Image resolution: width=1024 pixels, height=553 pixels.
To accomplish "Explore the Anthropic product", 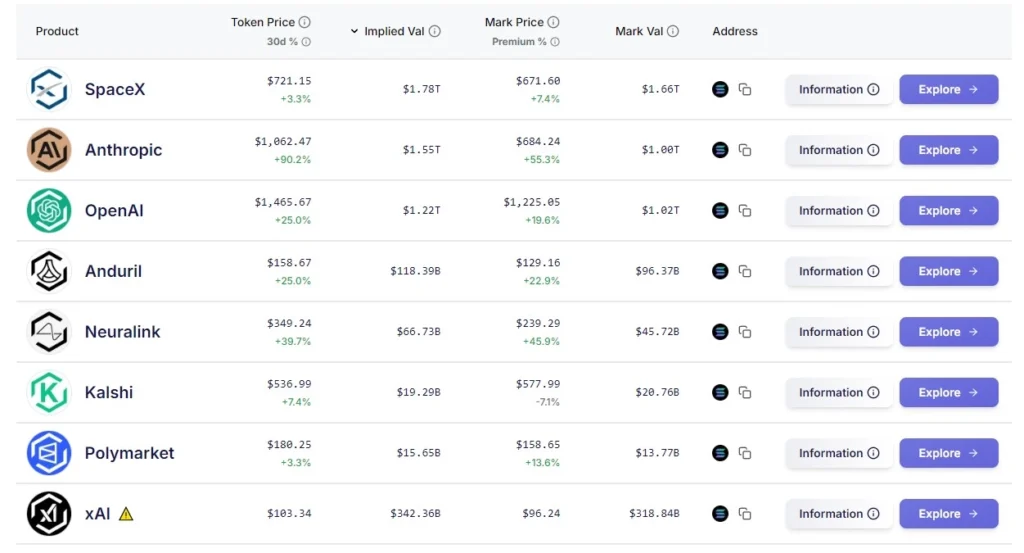I will (x=948, y=150).
